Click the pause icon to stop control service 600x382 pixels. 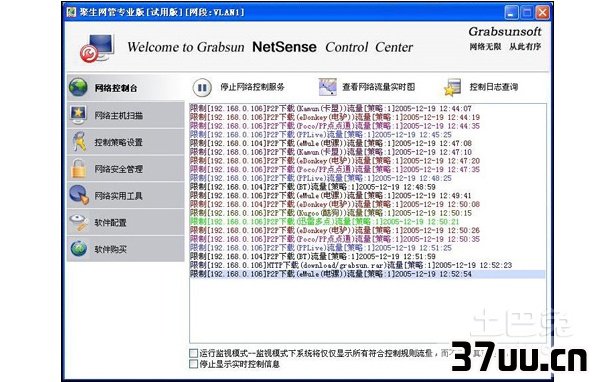pos(202,88)
